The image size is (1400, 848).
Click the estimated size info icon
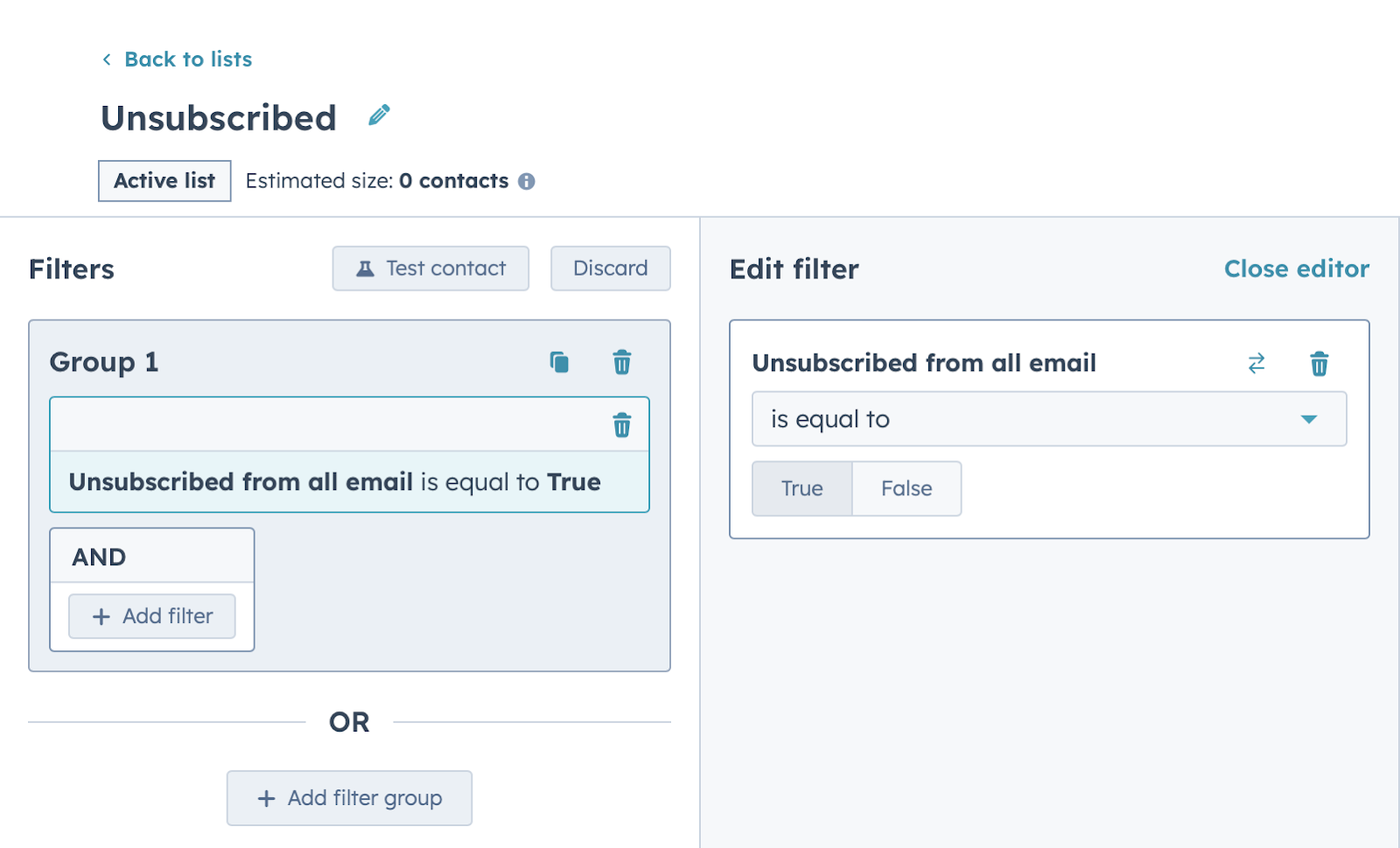tap(526, 181)
